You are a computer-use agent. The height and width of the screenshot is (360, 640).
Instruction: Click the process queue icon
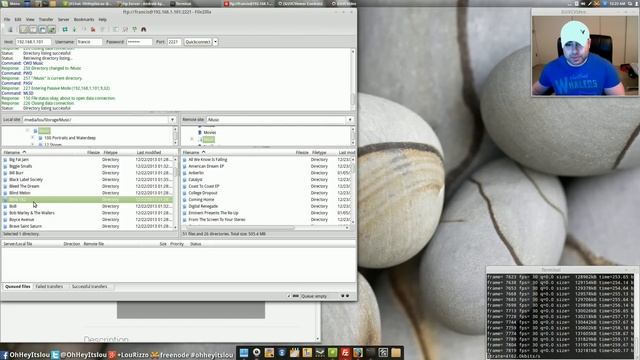tap(74, 29)
